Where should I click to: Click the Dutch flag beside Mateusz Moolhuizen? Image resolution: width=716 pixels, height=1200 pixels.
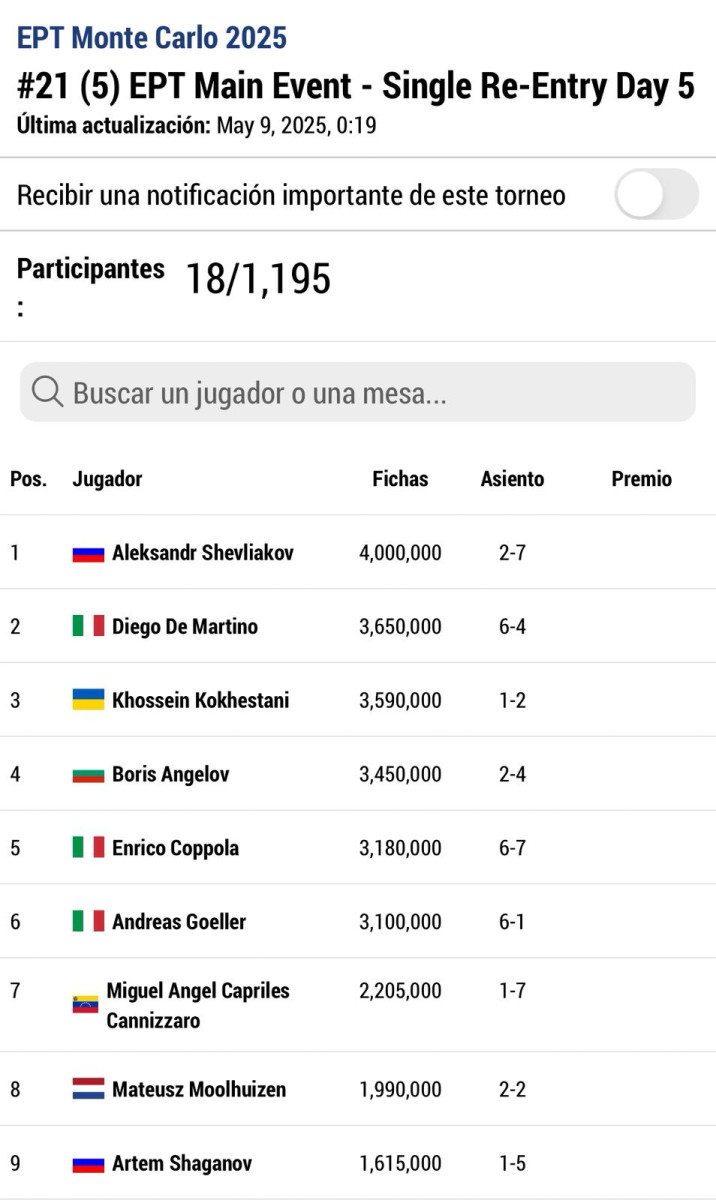(x=88, y=1089)
